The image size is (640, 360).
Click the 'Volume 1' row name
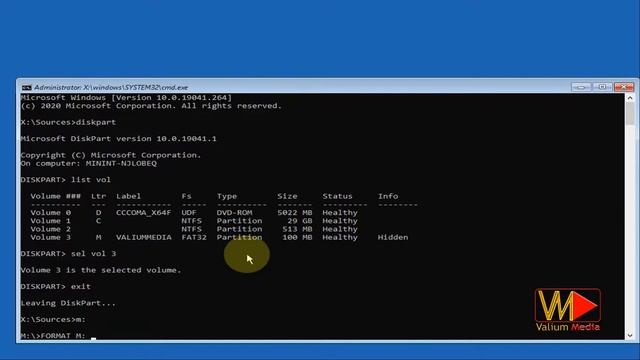point(51,221)
